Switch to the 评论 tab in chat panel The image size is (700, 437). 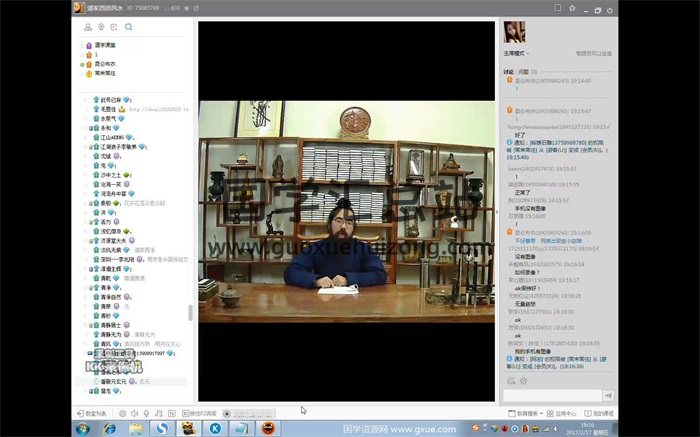(508, 71)
